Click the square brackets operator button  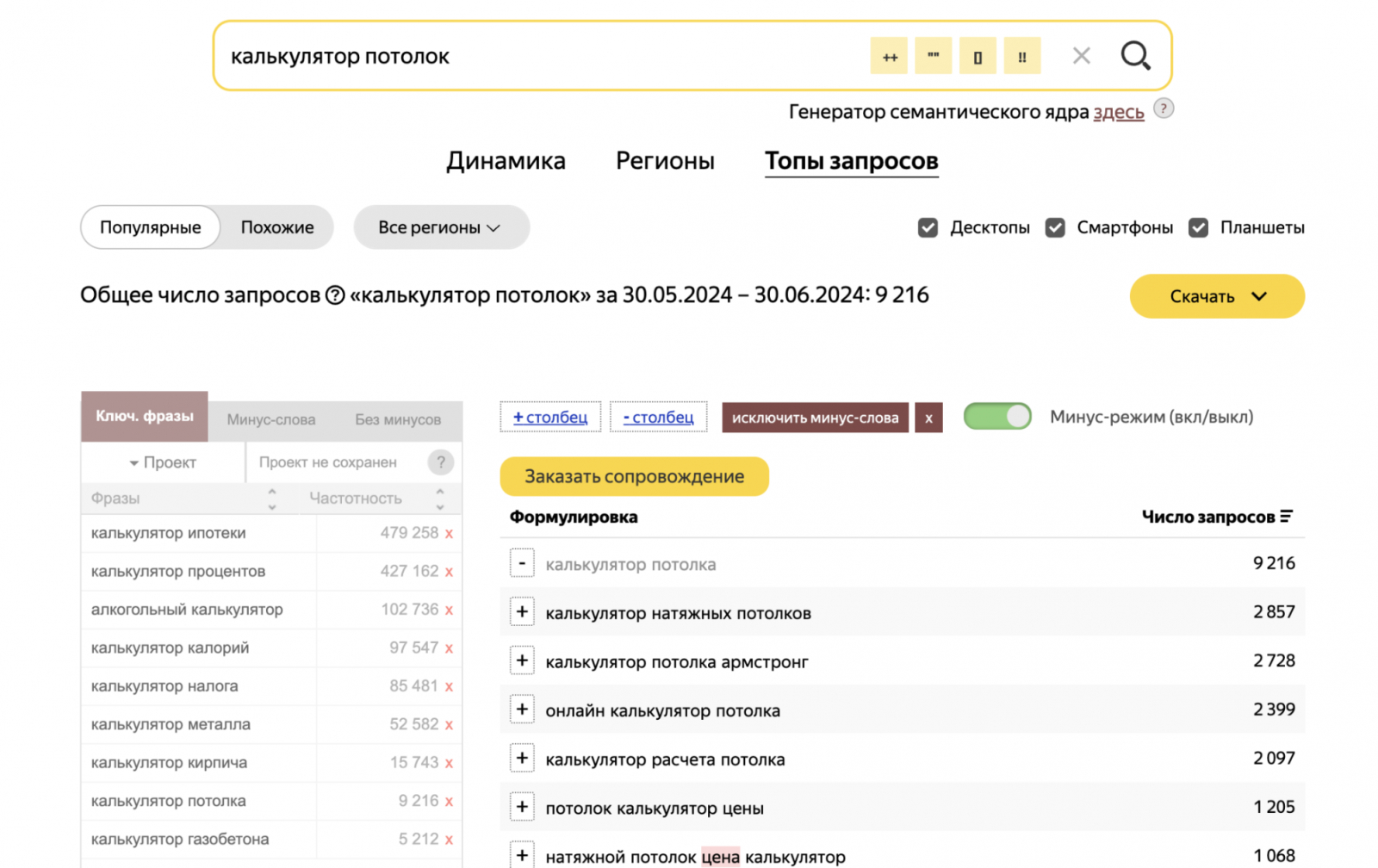point(978,56)
